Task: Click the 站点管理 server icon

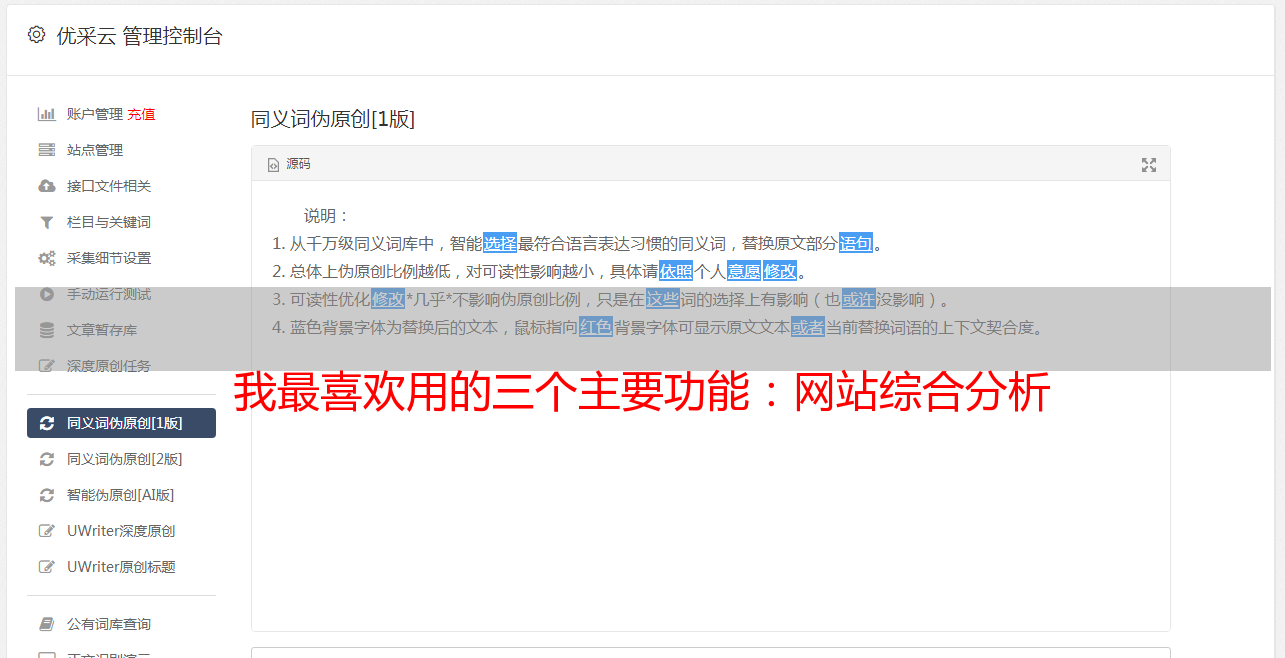Action: pyautogui.click(x=46, y=150)
